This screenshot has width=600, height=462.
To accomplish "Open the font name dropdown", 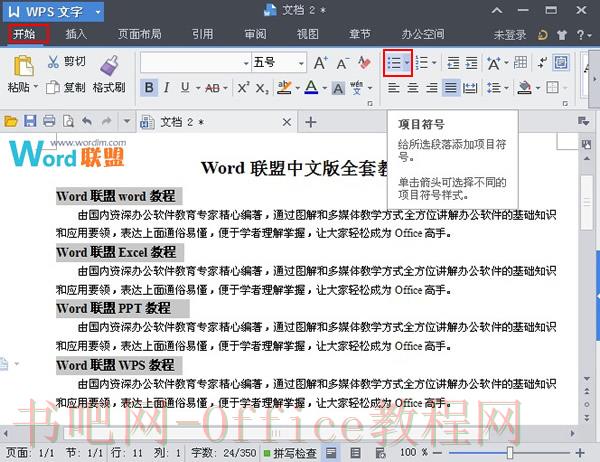I will click(x=246, y=63).
